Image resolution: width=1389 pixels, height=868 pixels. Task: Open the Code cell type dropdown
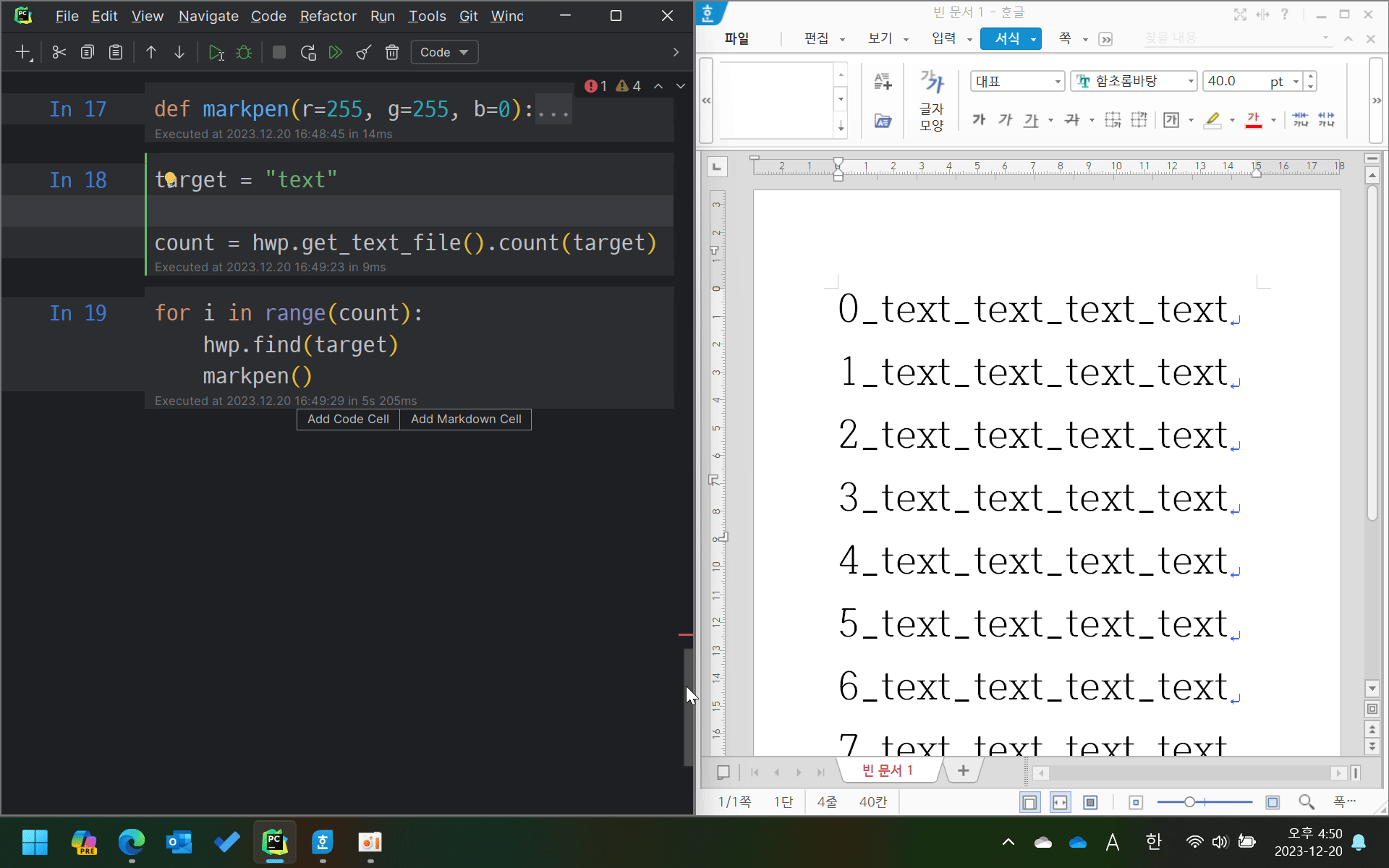[444, 52]
